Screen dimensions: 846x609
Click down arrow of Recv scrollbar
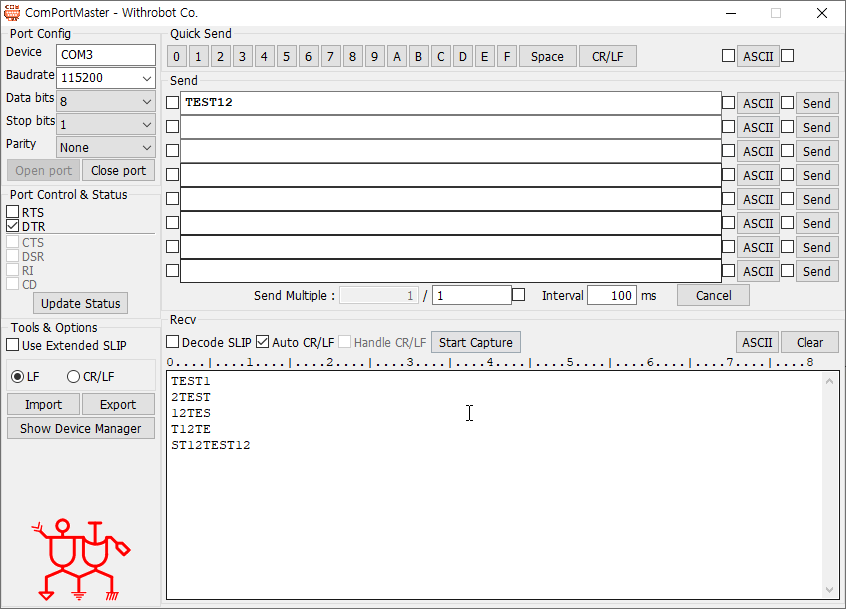coord(830,590)
